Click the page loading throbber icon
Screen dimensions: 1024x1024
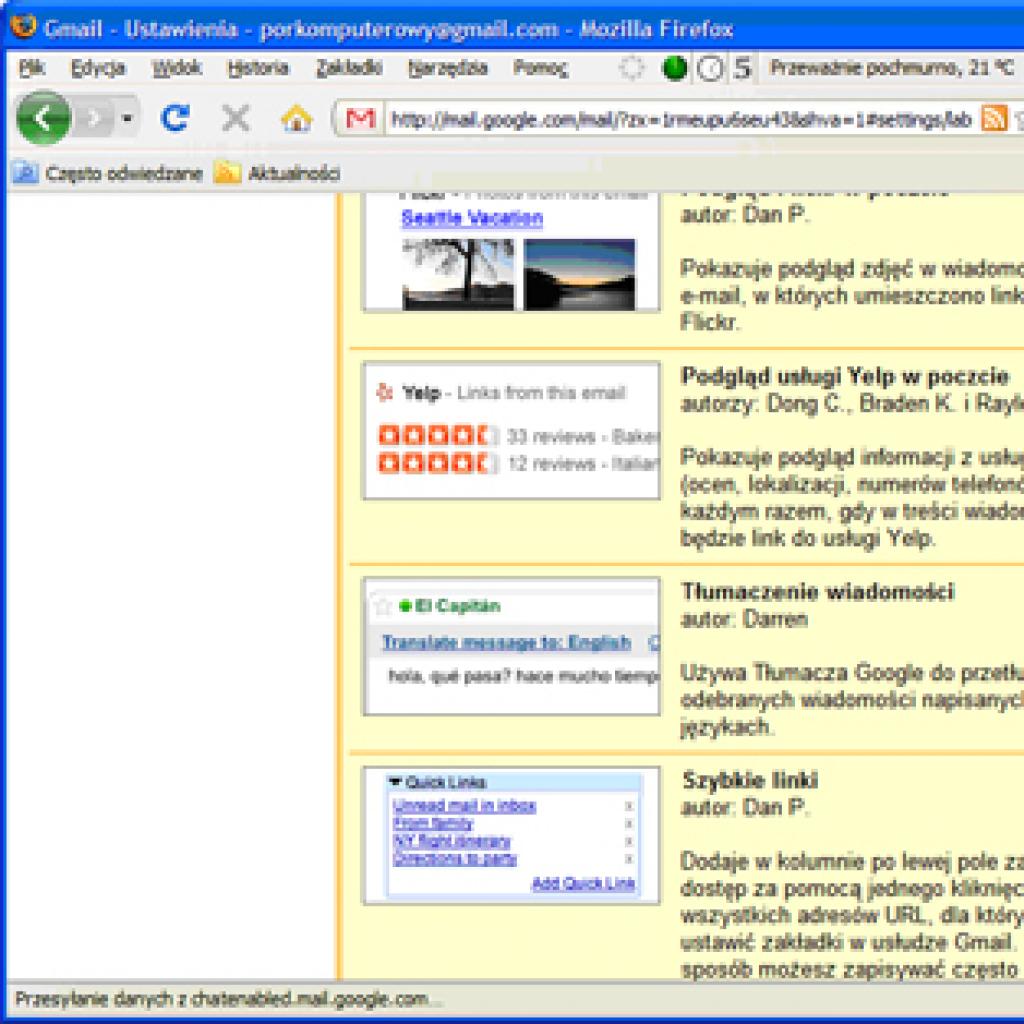point(631,68)
